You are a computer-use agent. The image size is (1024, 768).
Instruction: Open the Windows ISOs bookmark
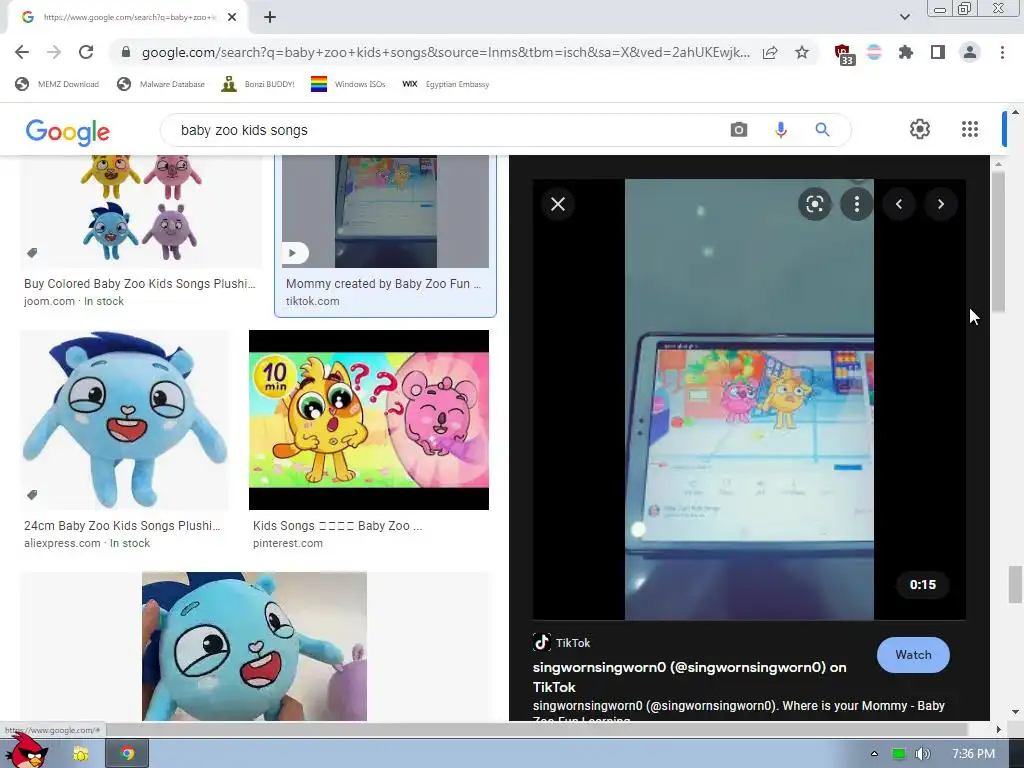348,84
